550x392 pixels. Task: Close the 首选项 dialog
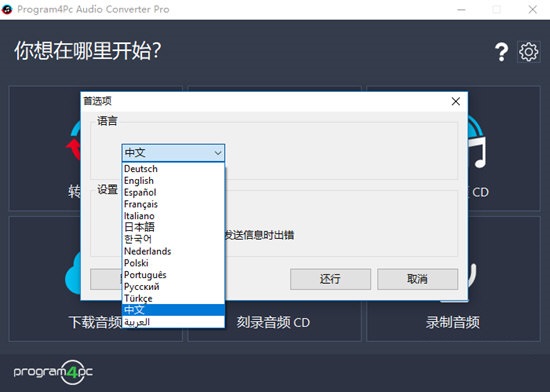456,101
